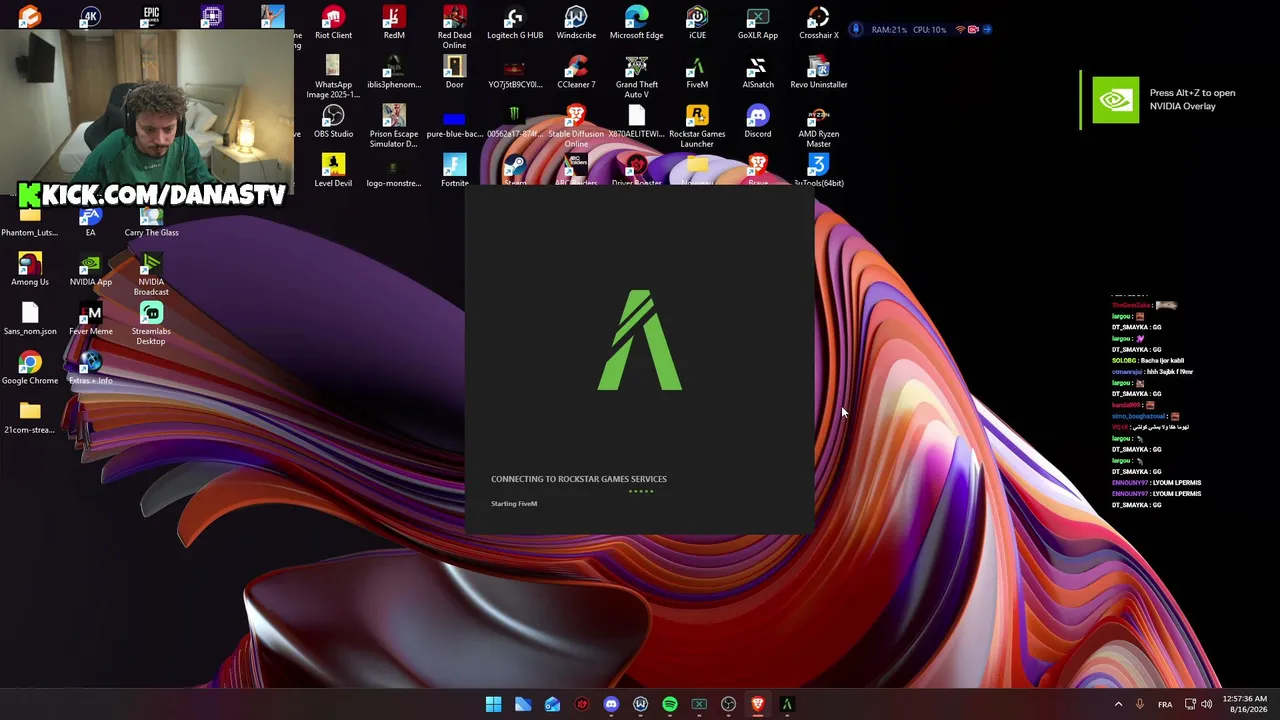Open Streamlabs Desktop shortcut
The height and width of the screenshot is (720, 1280).
tap(151, 323)
